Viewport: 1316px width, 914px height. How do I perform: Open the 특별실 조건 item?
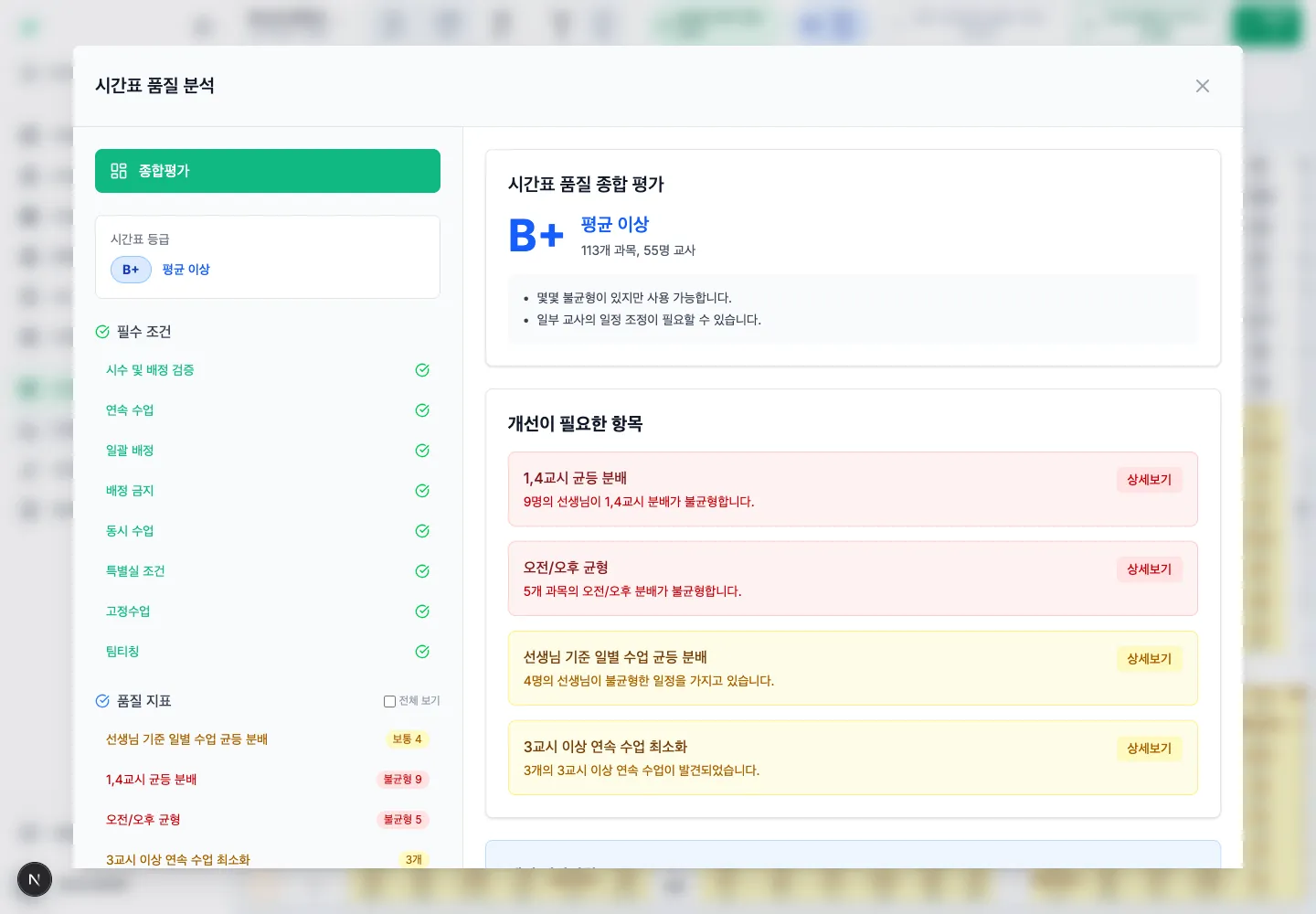(x=268, y=571)
